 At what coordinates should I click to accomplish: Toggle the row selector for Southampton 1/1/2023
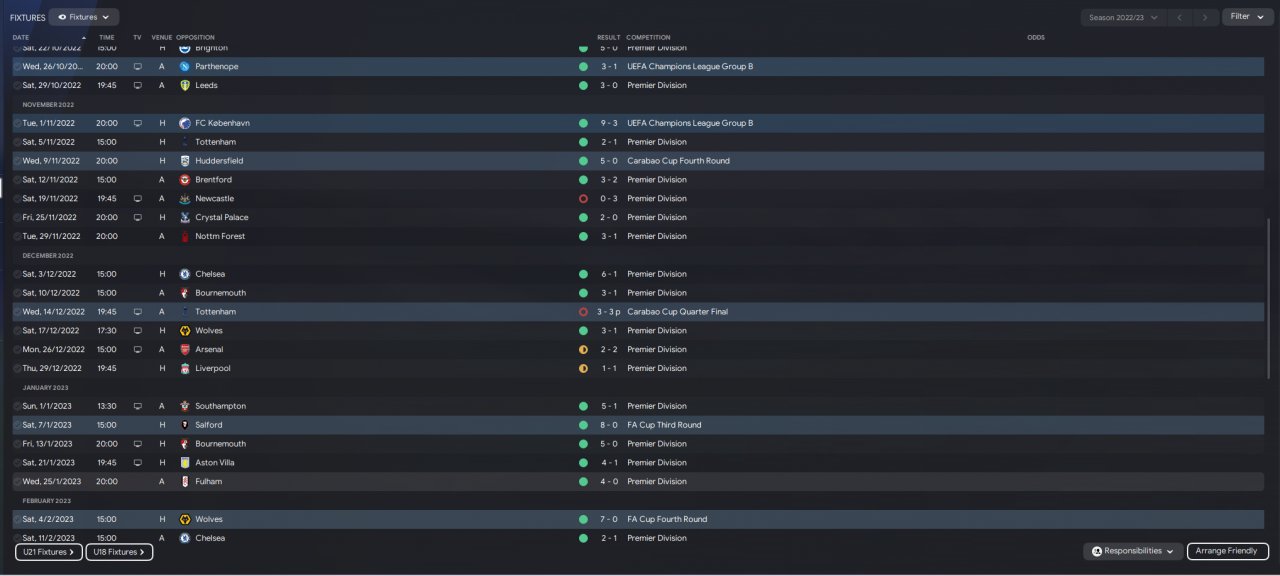17,406
